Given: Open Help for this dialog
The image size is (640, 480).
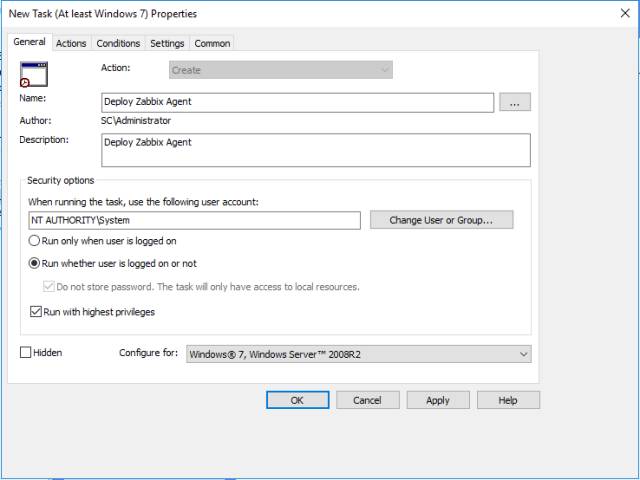Looking at the screenshot, I should pyautogui.click(x=508, y=400).
